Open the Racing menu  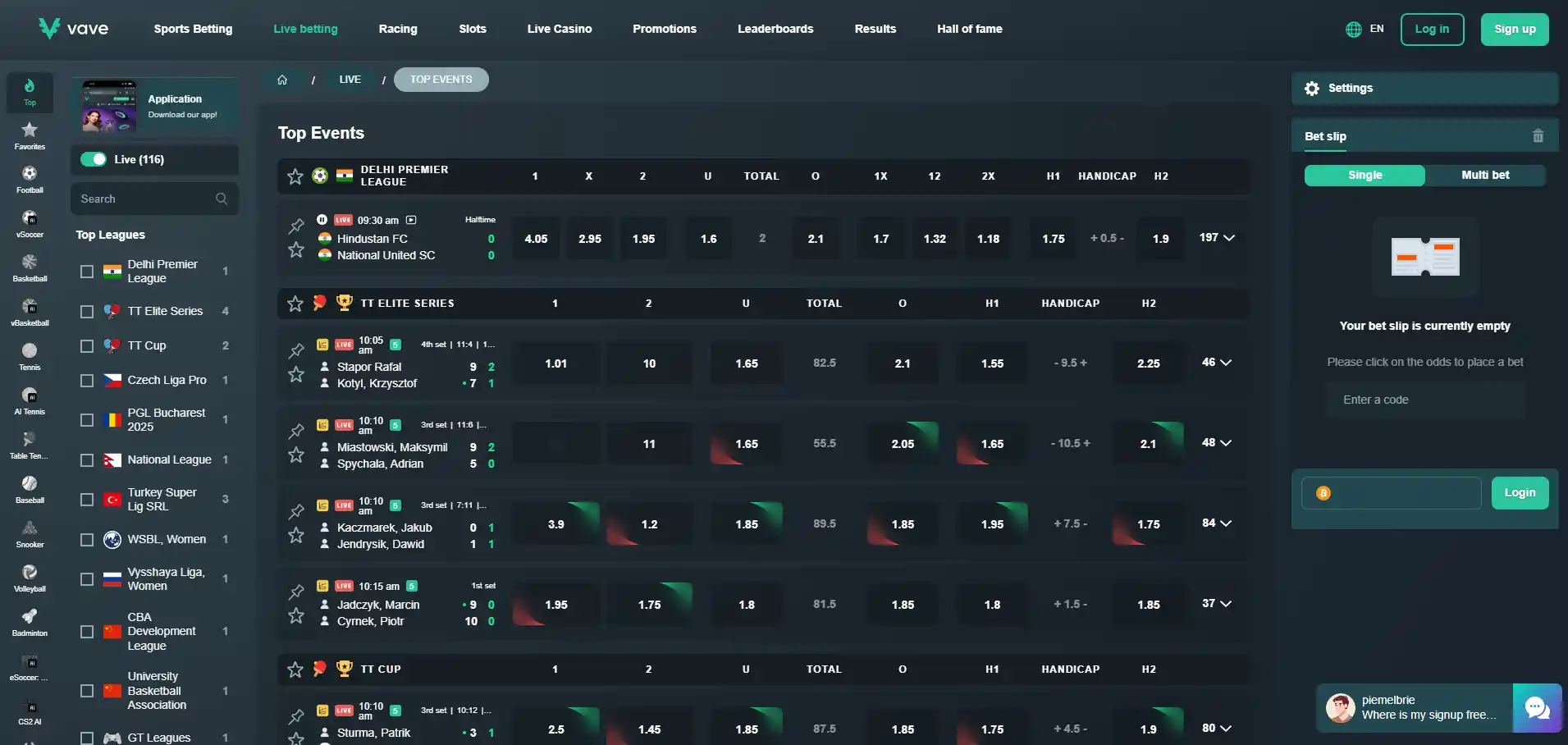click(x=398, y=29)
